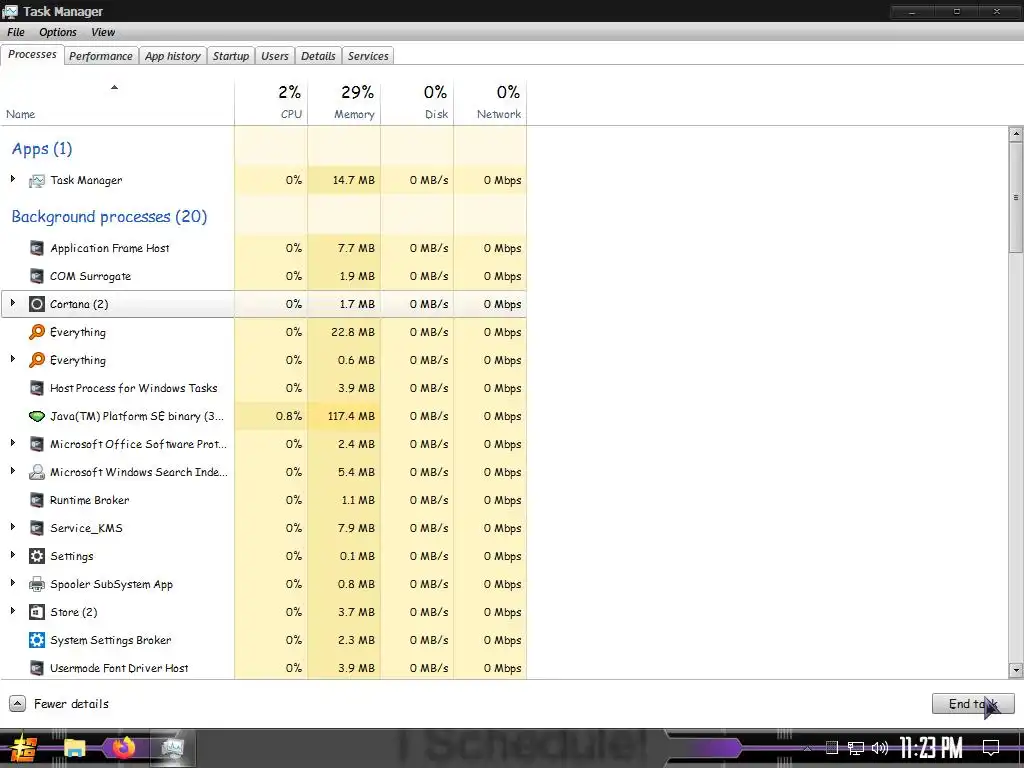The image size is (1024, 768).
Task: Click the Task Manager taskbar icon
Action: (x=172, y=748)
